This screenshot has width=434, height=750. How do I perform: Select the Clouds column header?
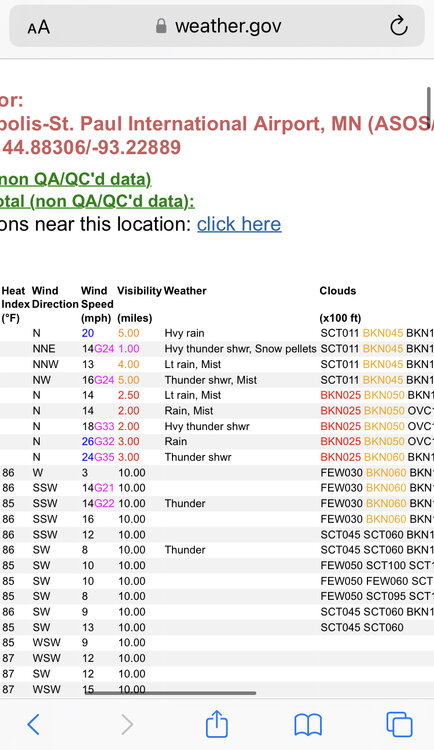[338, 291]
